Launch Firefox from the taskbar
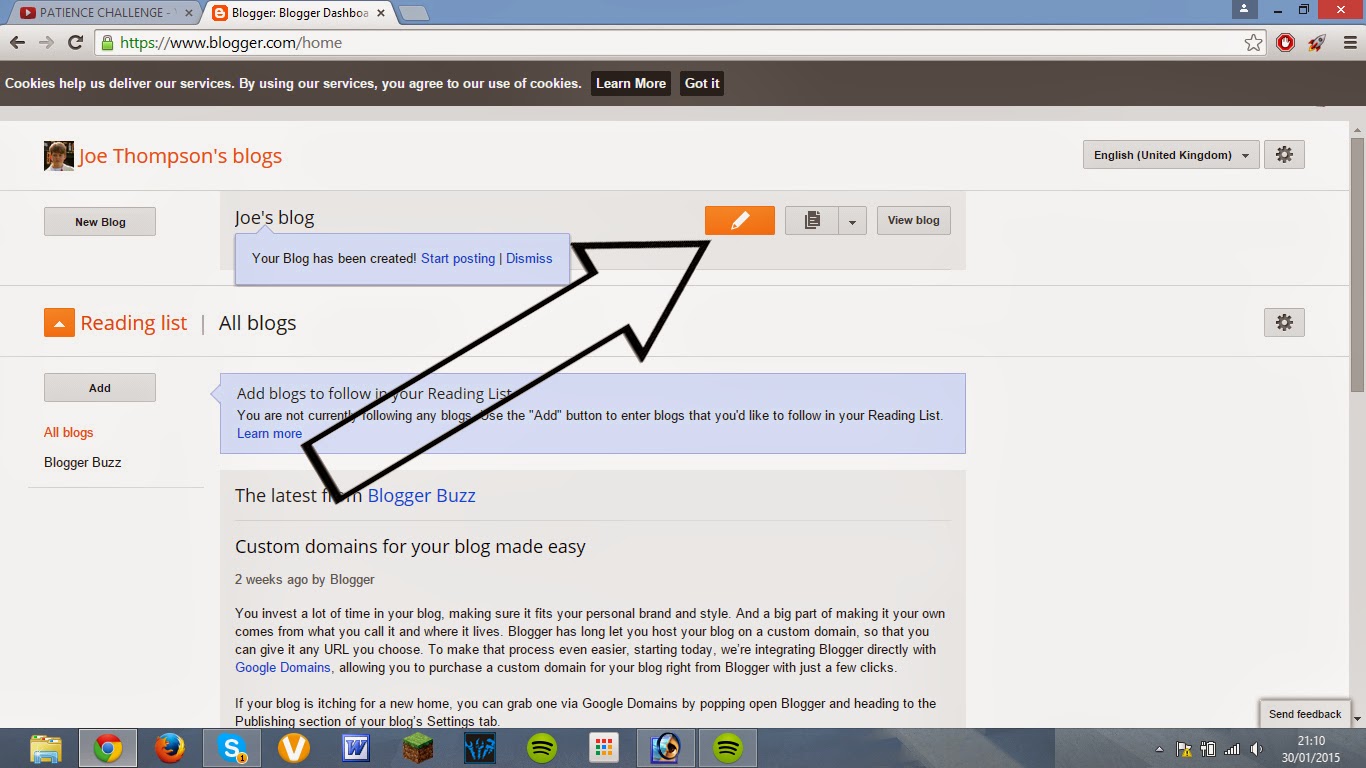Image resolution: width=1366 pixels, height=768 pixels. 170,748
